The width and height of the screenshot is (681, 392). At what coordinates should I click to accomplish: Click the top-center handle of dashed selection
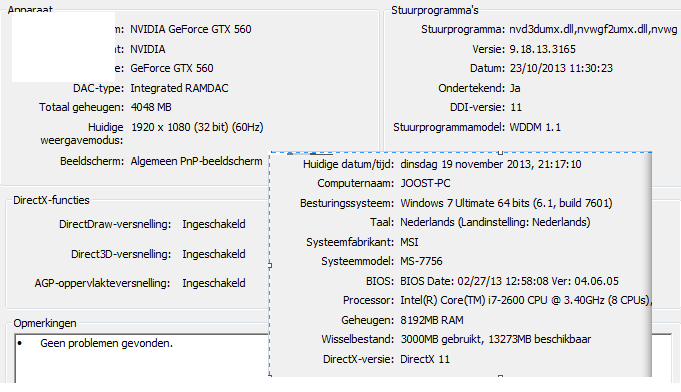point(500,152)
